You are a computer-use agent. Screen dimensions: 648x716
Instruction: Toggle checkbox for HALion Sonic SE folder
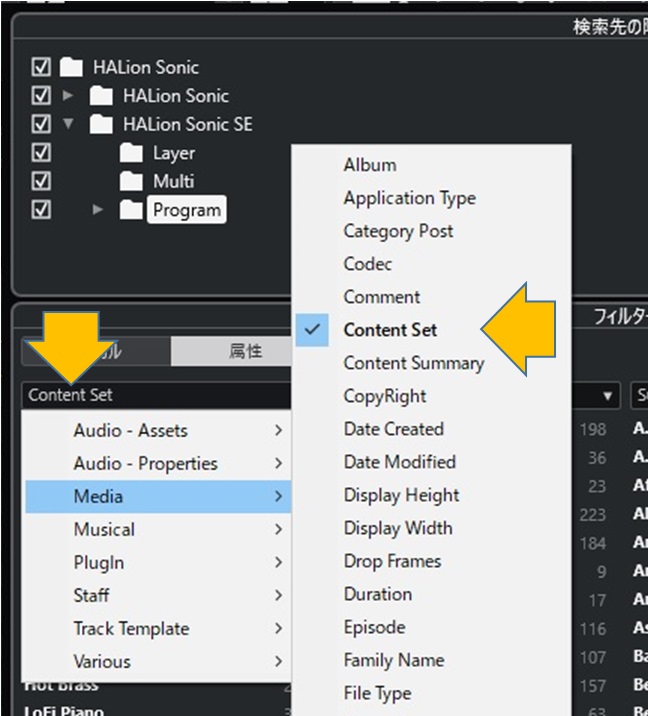click(41, 124)
